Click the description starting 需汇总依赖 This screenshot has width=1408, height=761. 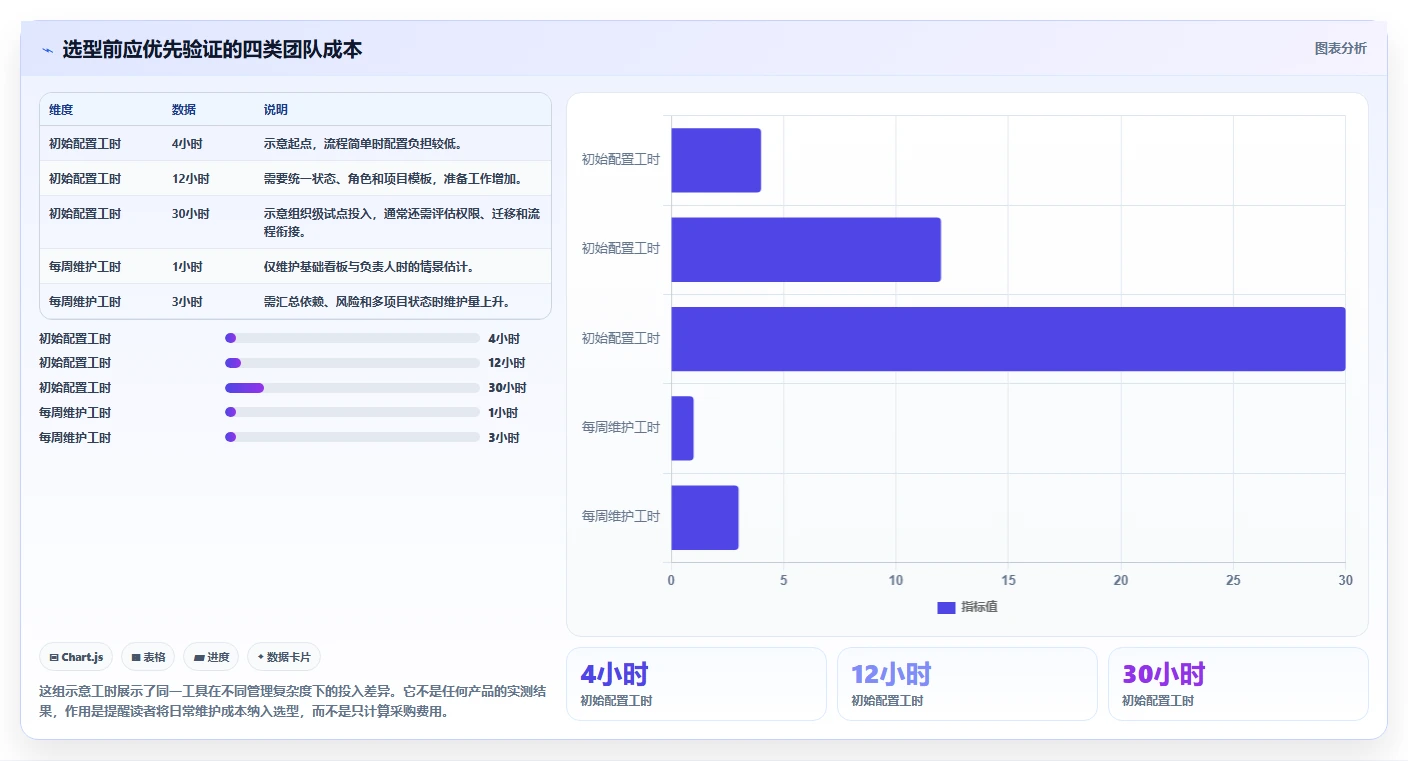point(387,301)
